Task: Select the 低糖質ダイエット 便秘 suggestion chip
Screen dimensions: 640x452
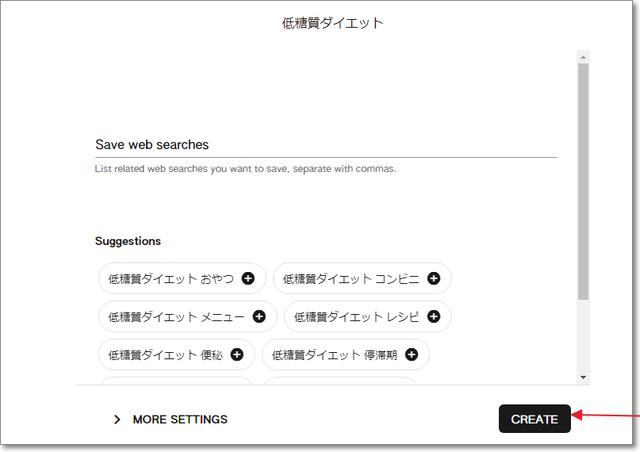Action: 160,354
